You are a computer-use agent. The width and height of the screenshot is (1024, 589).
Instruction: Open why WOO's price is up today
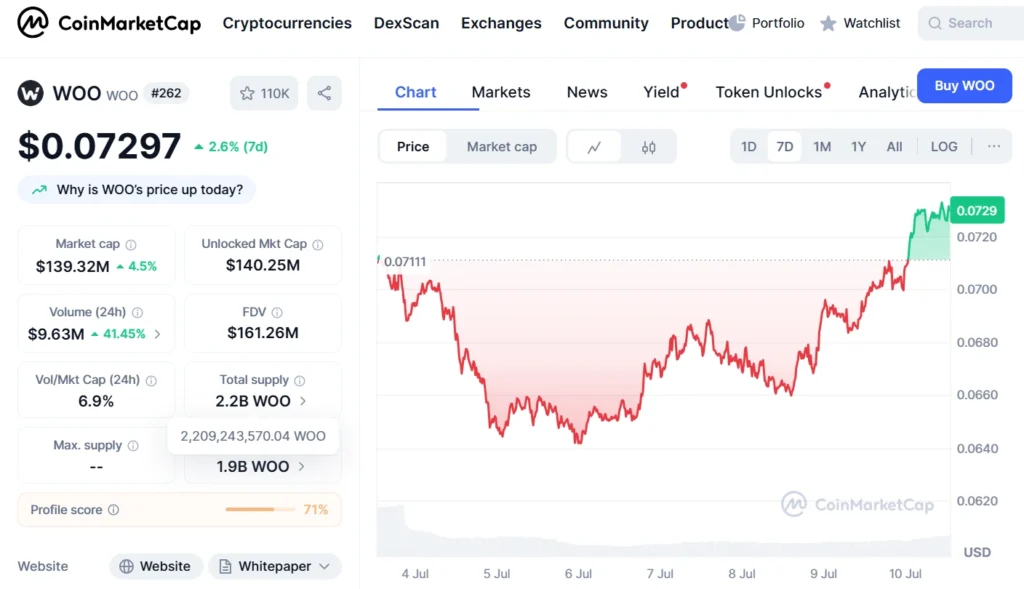click(x=136, y=189)
